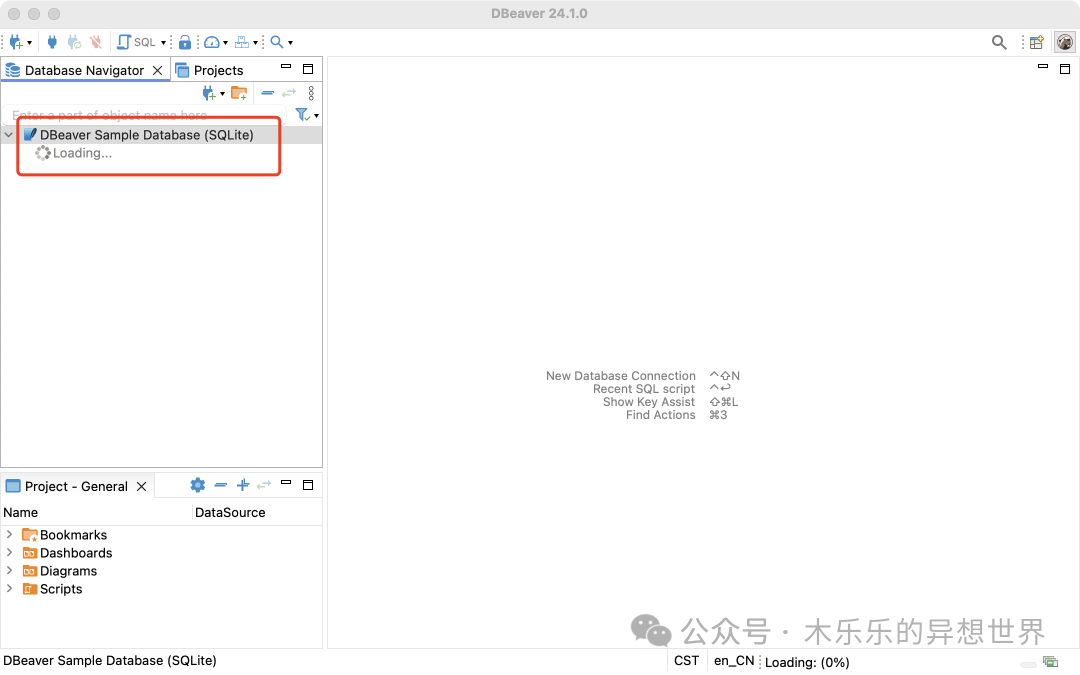Maximize the Project - General panel
This screenshot has width=1080, height=675.
click(308, 485)
